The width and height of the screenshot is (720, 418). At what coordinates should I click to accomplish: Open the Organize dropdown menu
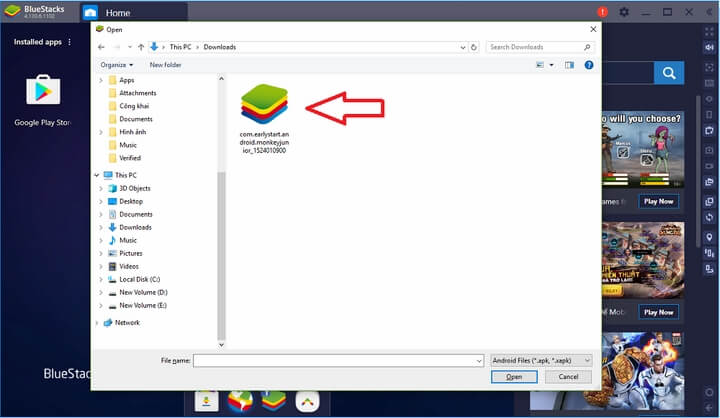point(116,64)
